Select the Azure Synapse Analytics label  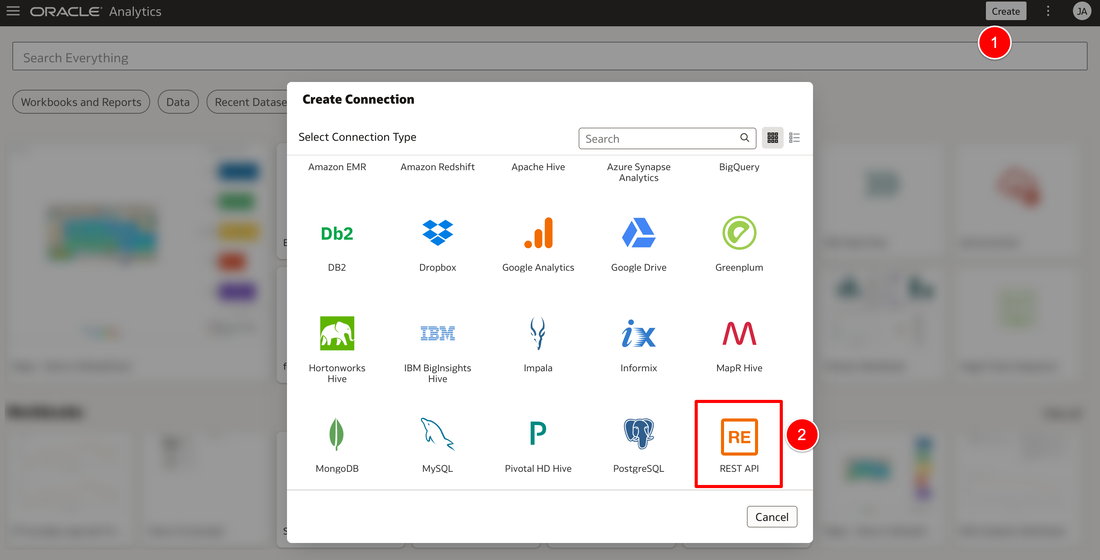(638, 172)
